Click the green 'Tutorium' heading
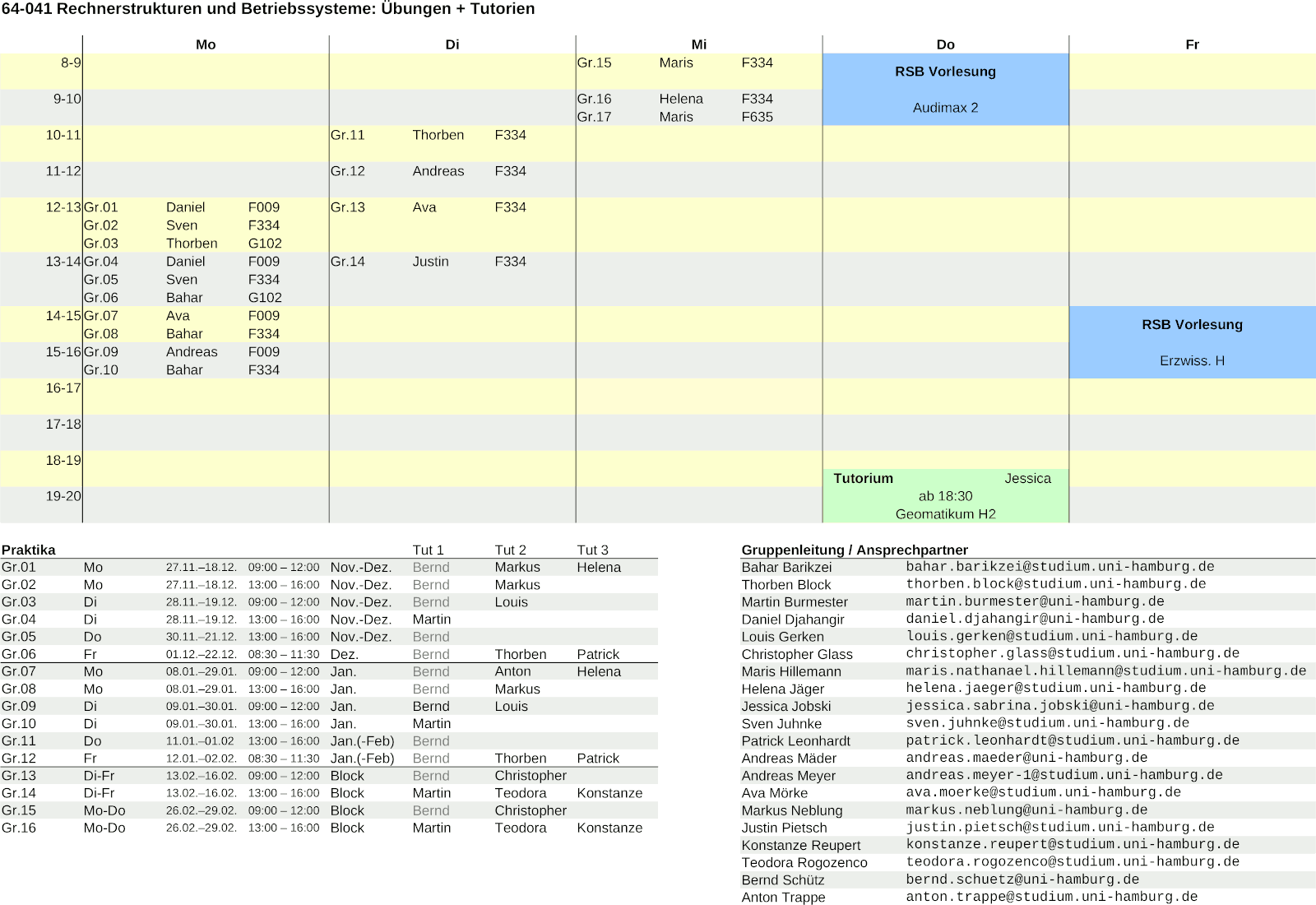The height and width of the screenshot is (905, 1316). (863, 479)
